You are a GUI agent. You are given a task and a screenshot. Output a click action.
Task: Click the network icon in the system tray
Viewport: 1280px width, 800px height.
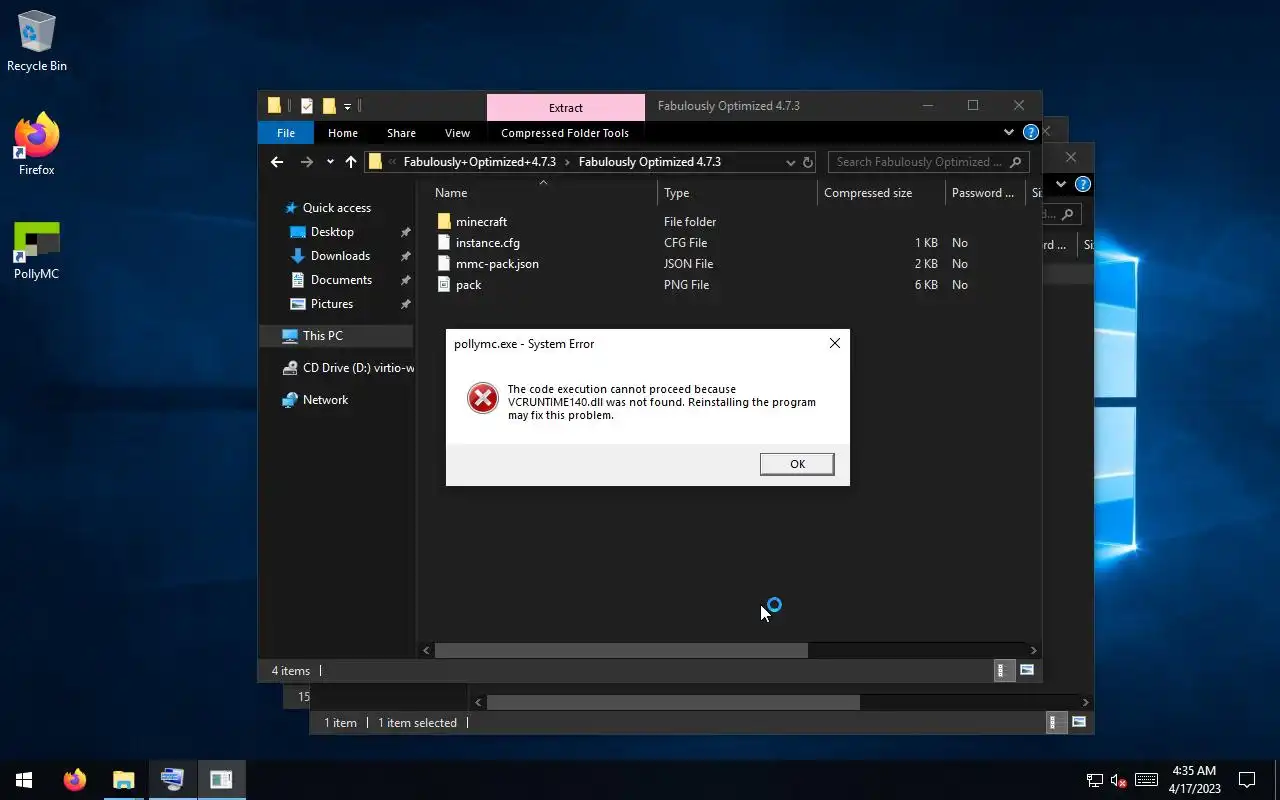[x=1095, y=780]
